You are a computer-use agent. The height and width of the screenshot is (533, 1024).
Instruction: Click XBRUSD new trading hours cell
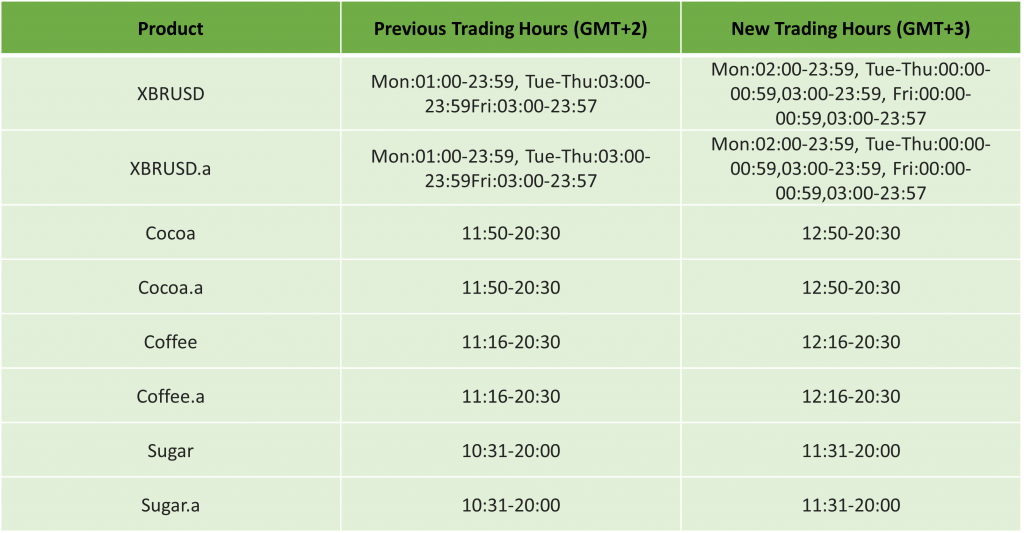[851, 93]
